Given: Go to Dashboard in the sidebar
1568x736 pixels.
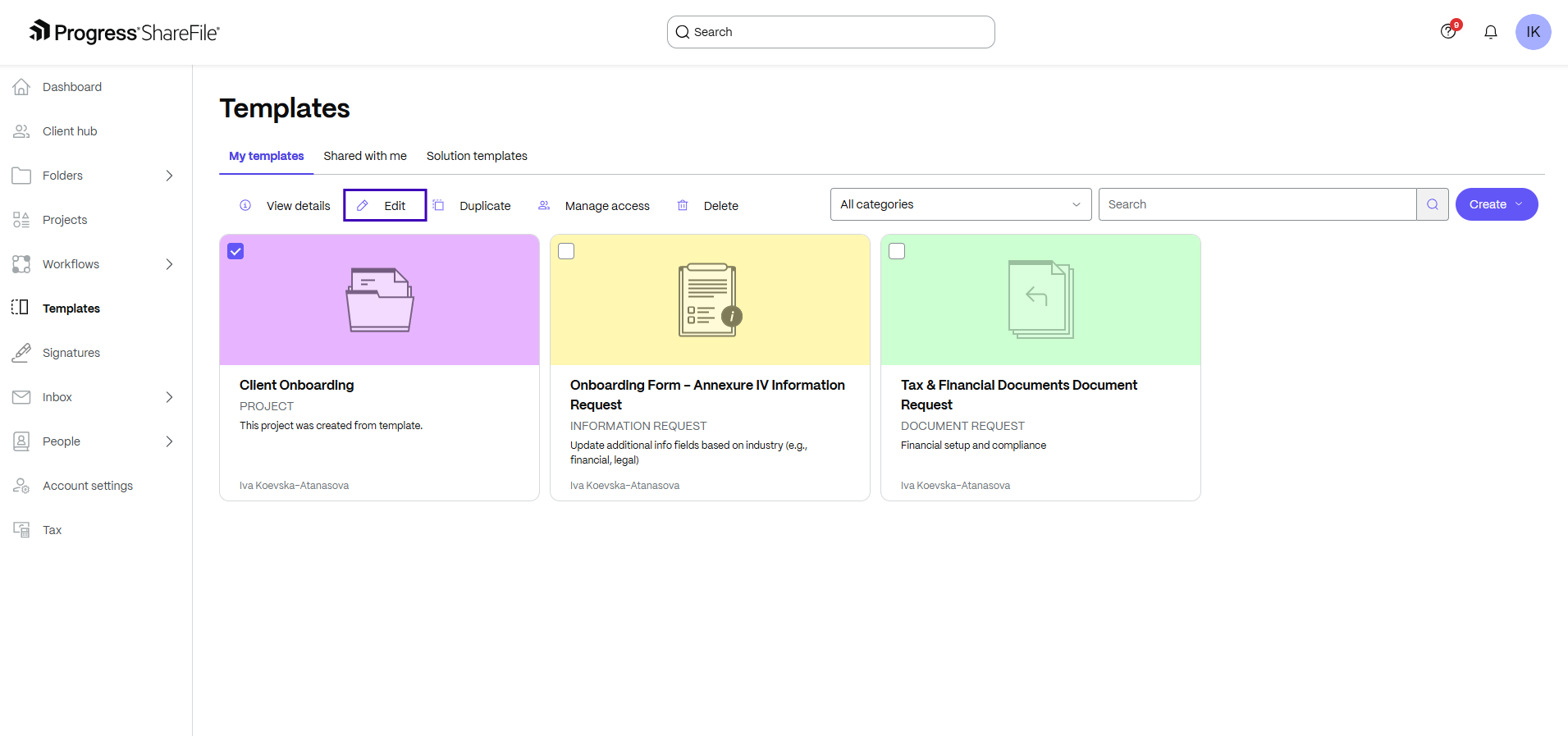Looking at the screenshot, I should point(72,87).
